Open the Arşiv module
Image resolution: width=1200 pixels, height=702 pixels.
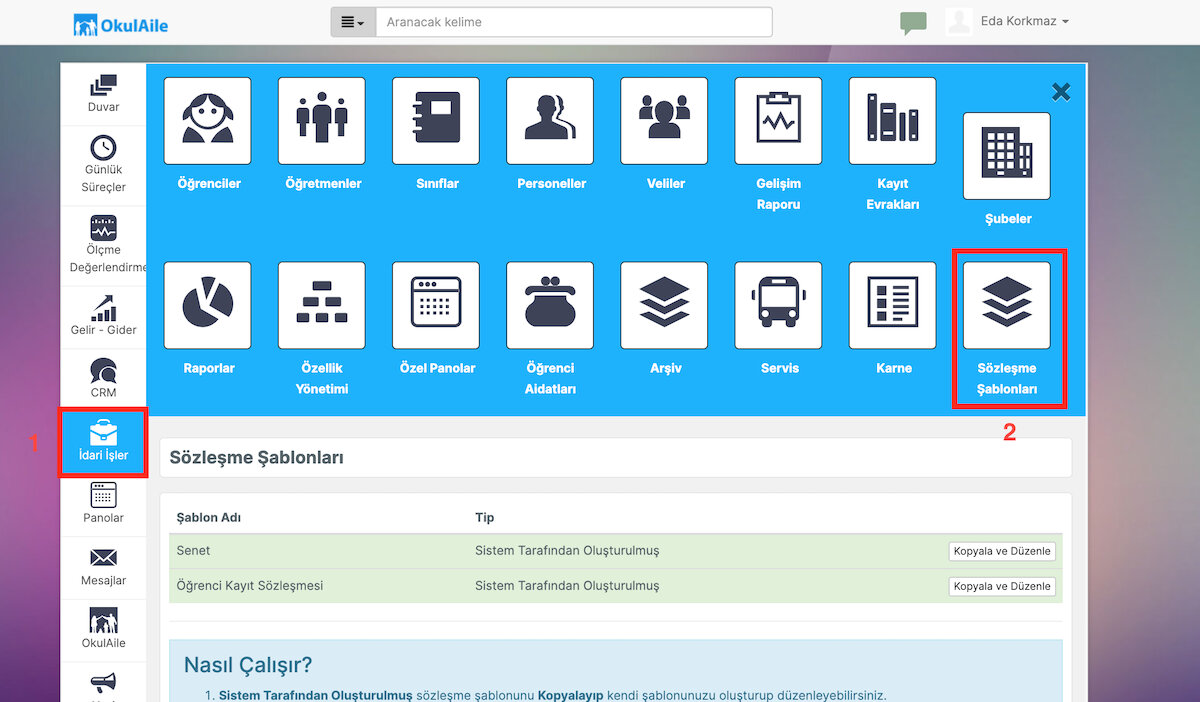pos(664,305)
